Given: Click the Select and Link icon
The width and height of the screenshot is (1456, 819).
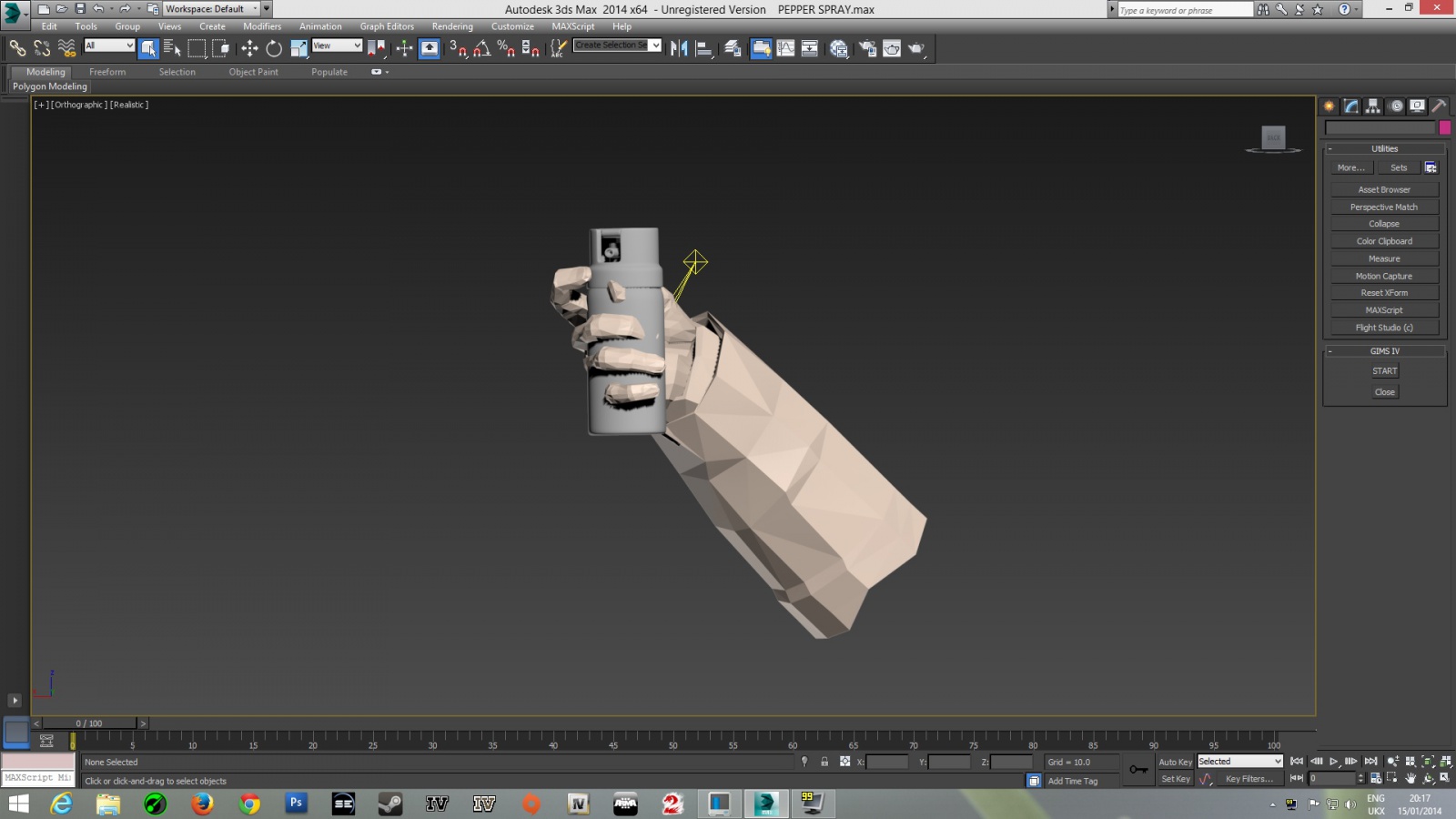Looking at the screenshot, I should click(x=17, y=48).
